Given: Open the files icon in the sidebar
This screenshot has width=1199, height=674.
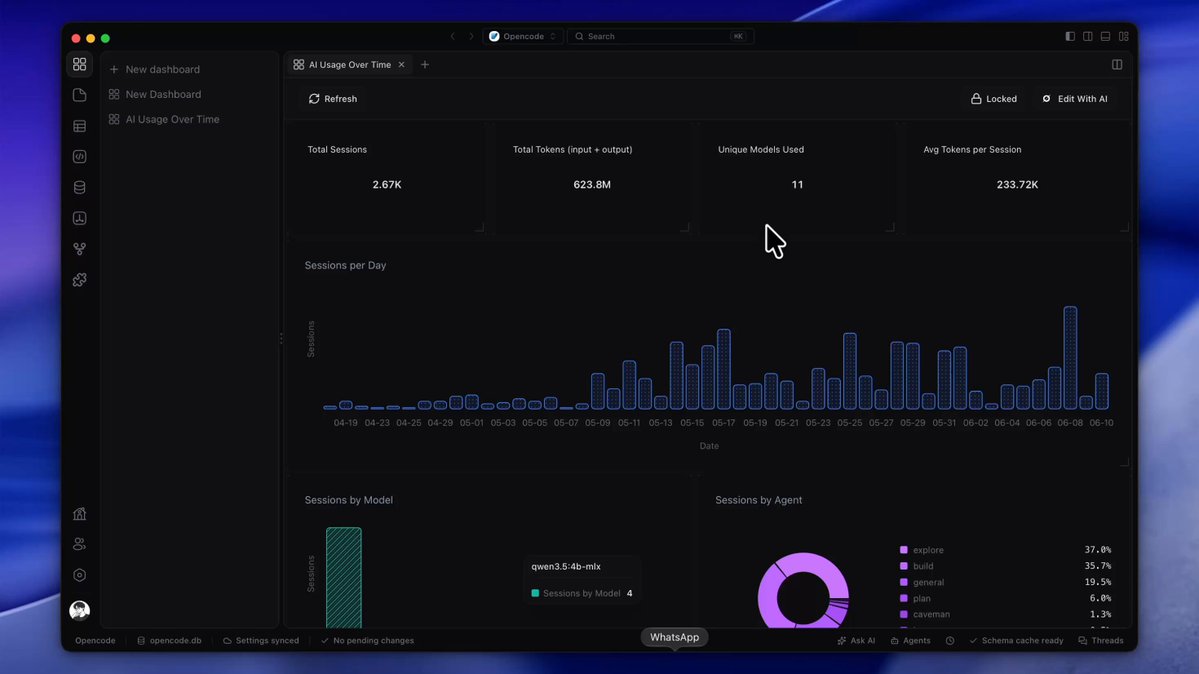Looking at the screenshot, I should 80,96.
